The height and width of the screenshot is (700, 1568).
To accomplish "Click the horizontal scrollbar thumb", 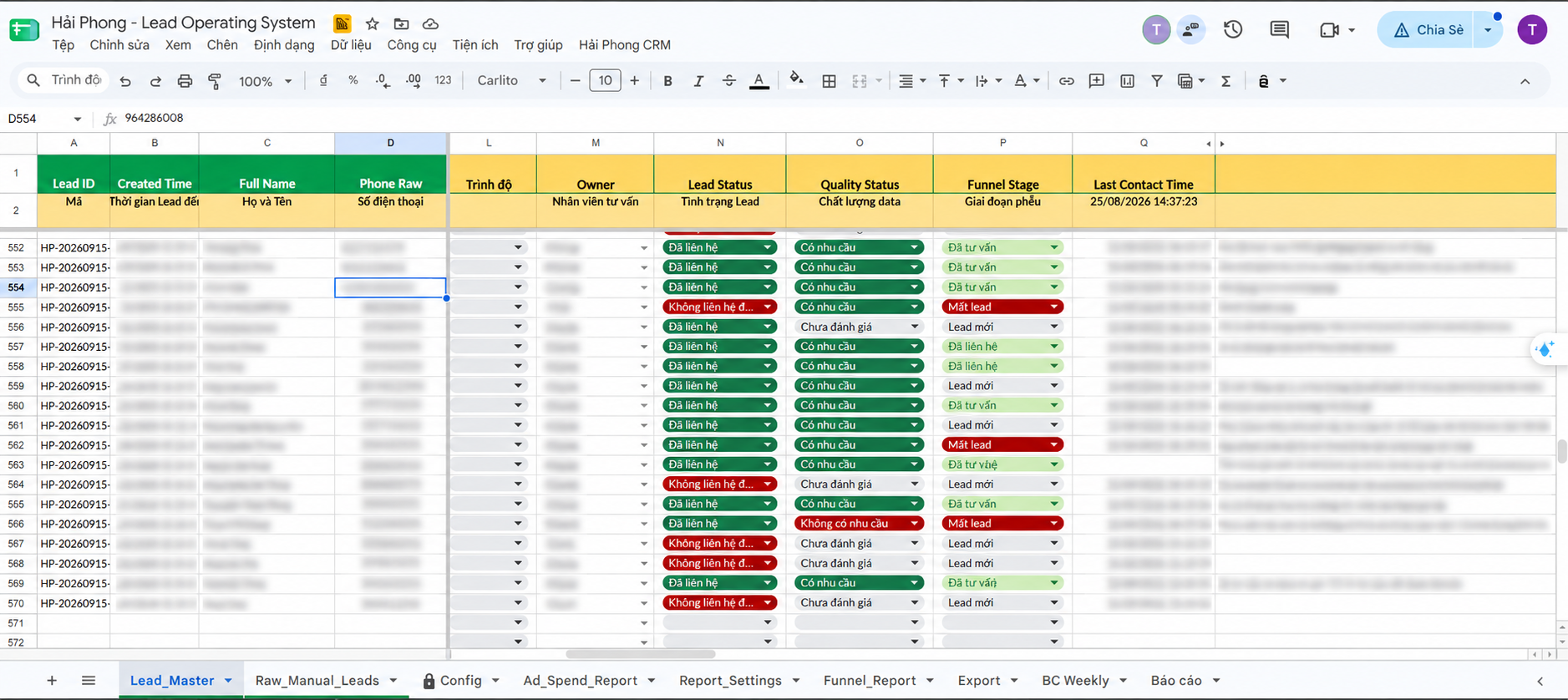I will (641, 654).
